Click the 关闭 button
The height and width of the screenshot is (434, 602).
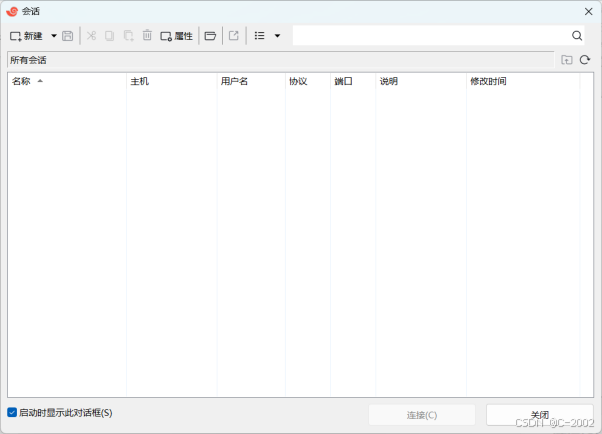point(540,415)
